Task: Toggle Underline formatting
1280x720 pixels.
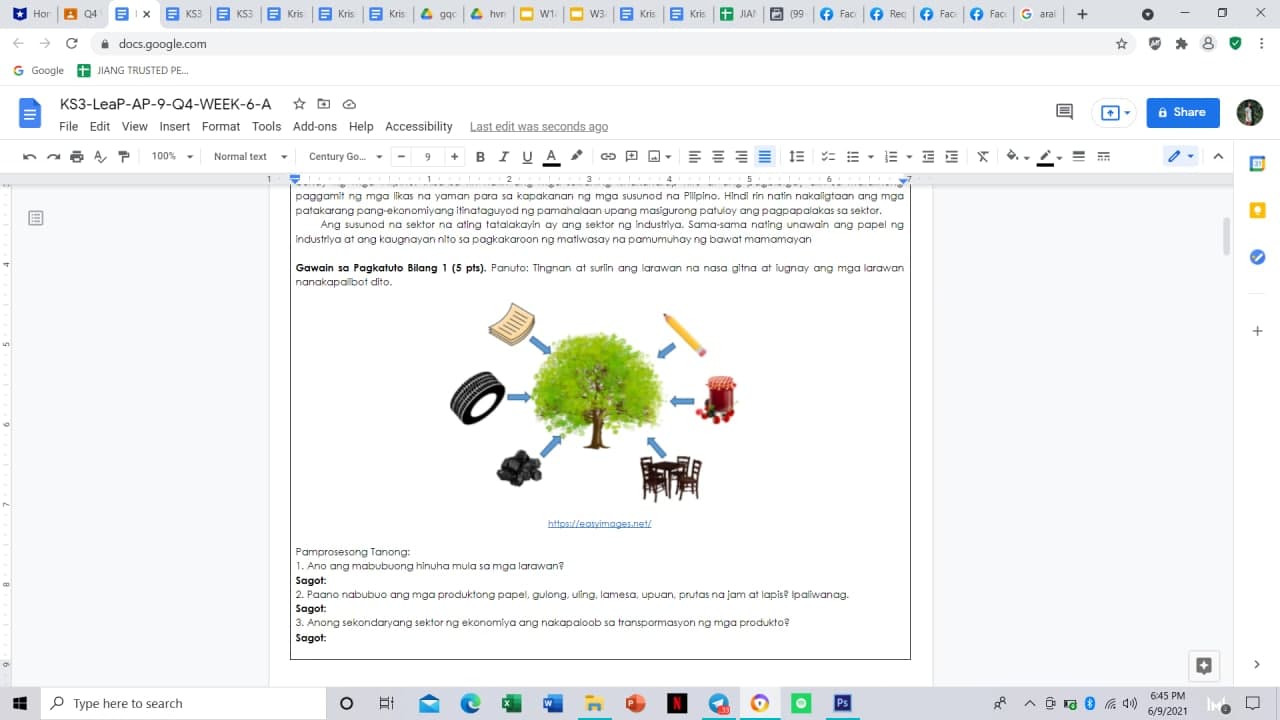Action: (527, 156)
